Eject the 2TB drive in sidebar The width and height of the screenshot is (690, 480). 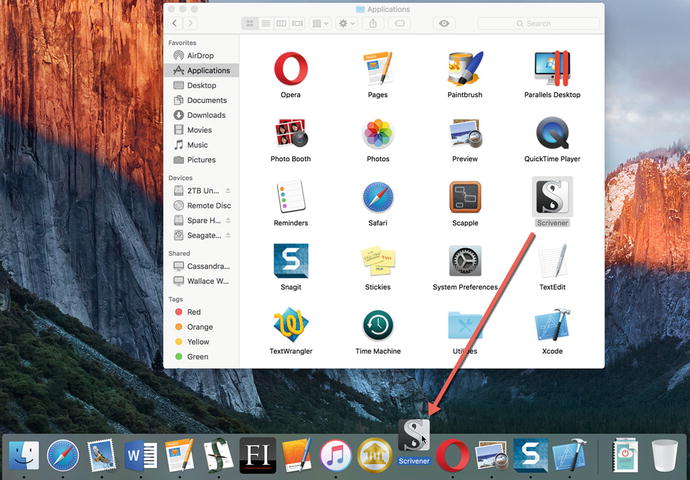coord(228,191)
